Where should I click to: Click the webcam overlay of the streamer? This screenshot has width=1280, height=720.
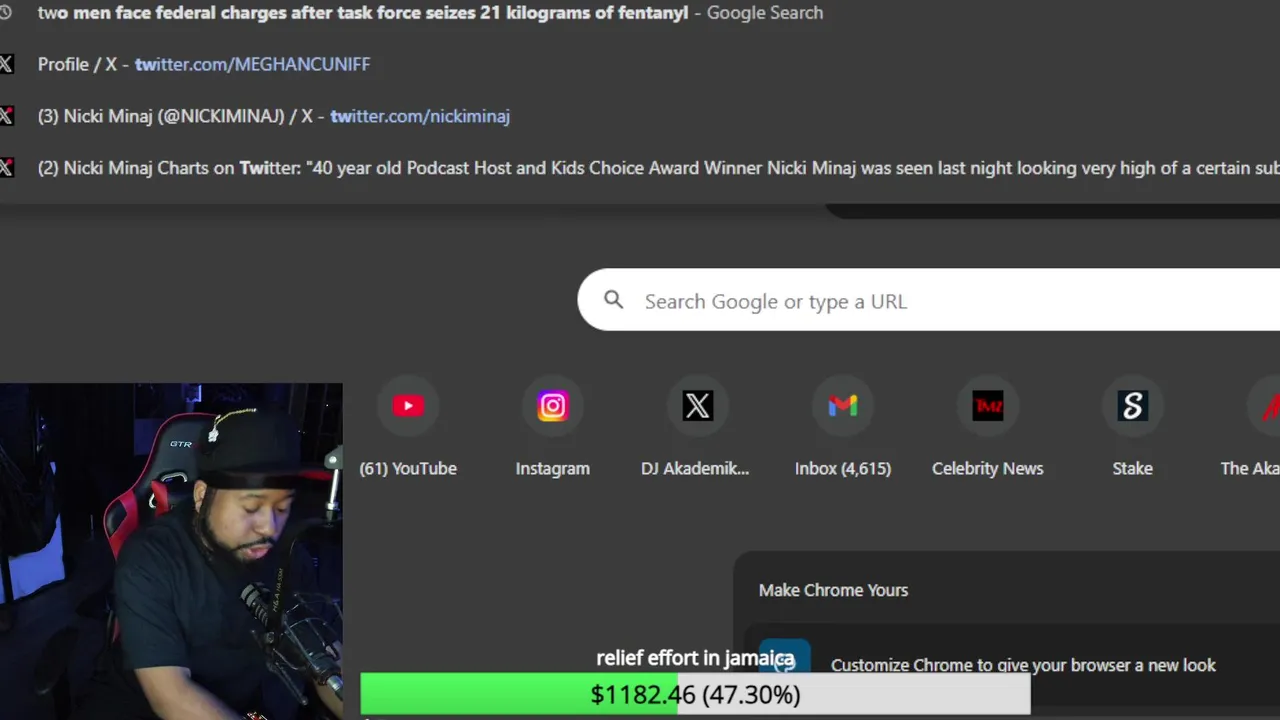pos(171,551)
